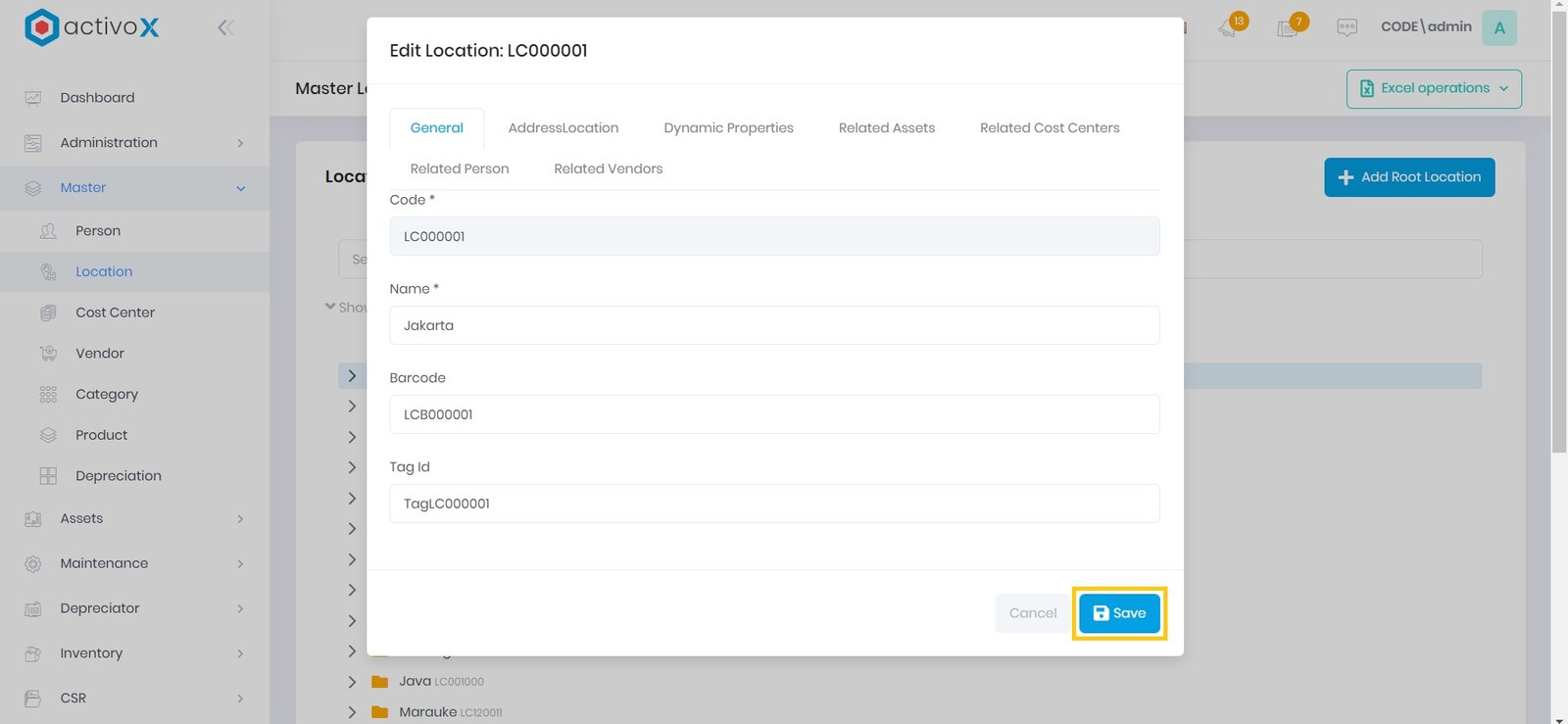The image size is (1568, 724).
Task: Open the Excel operations dropdown
Action: coord(1434,89)
